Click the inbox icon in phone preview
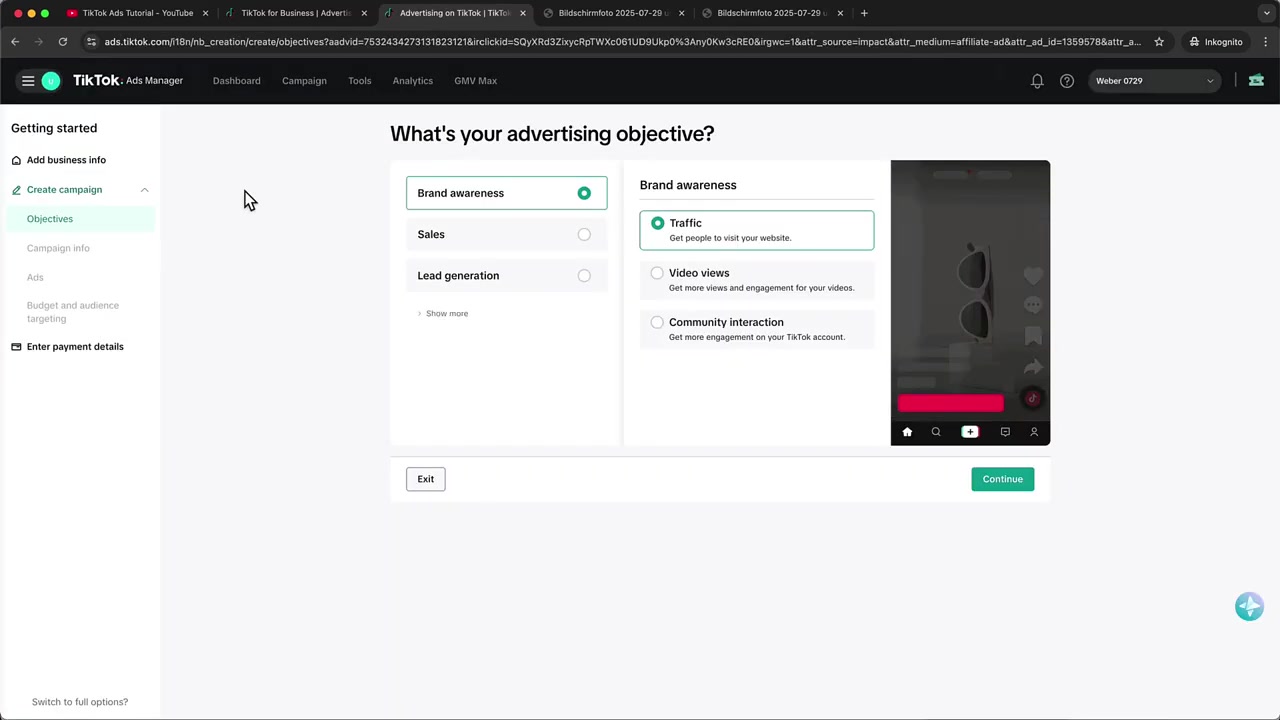Viewport: 1280px width, 720px height. [1005, 432]
